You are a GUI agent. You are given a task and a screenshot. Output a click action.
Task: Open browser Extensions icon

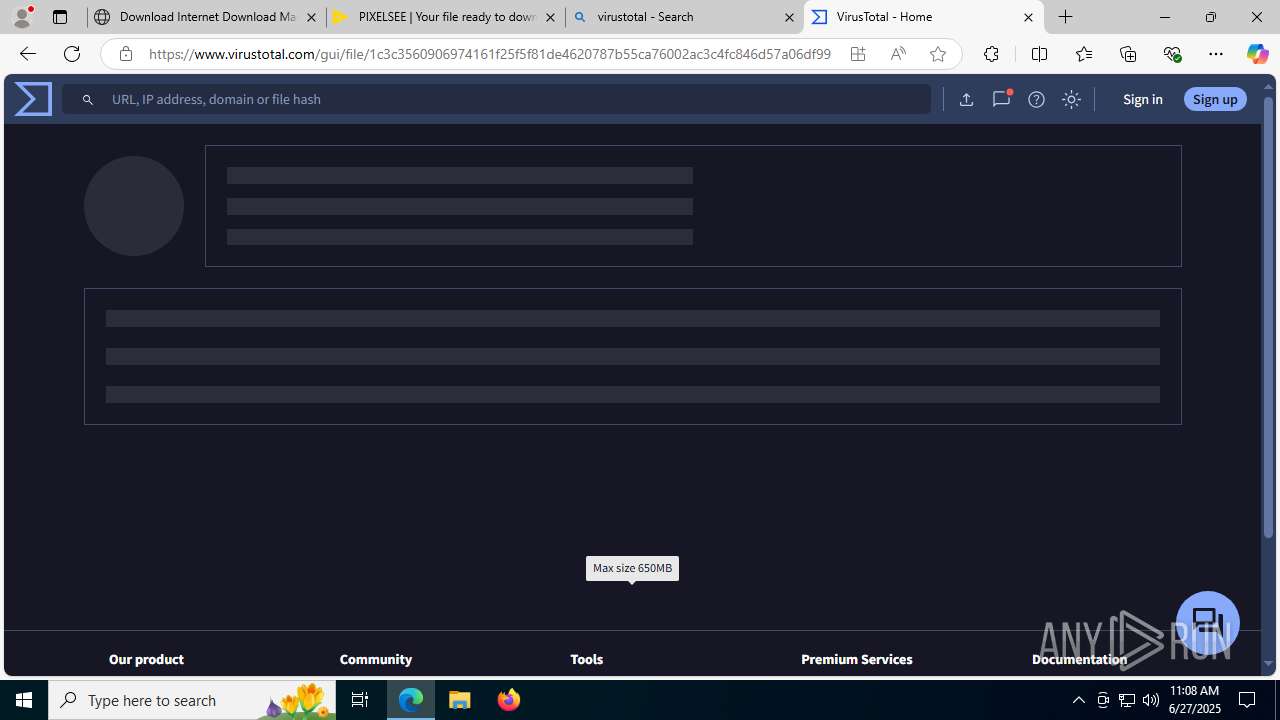[991, 54]
